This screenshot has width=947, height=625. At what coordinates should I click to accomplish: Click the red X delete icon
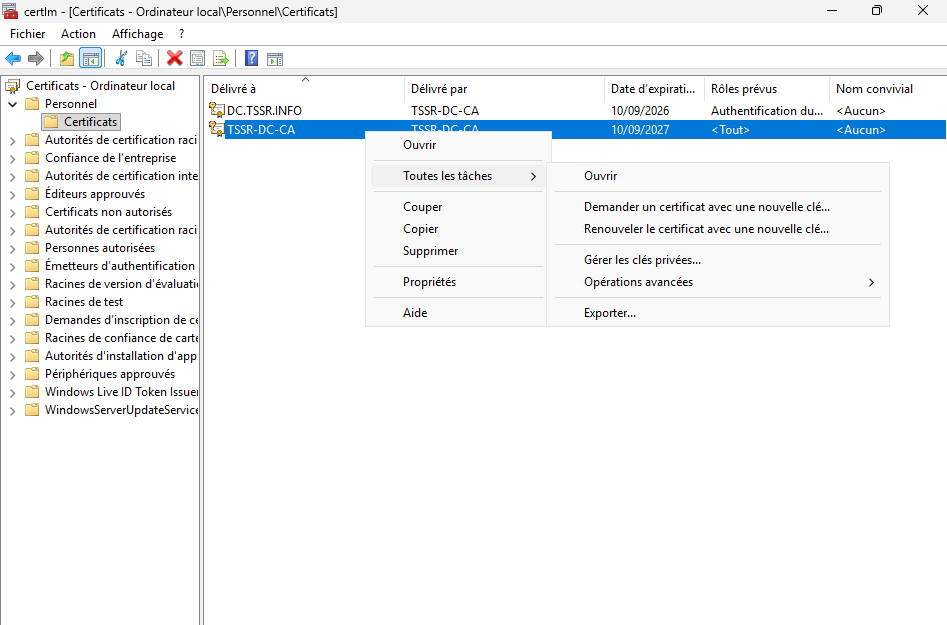click(x=175, y=58)
